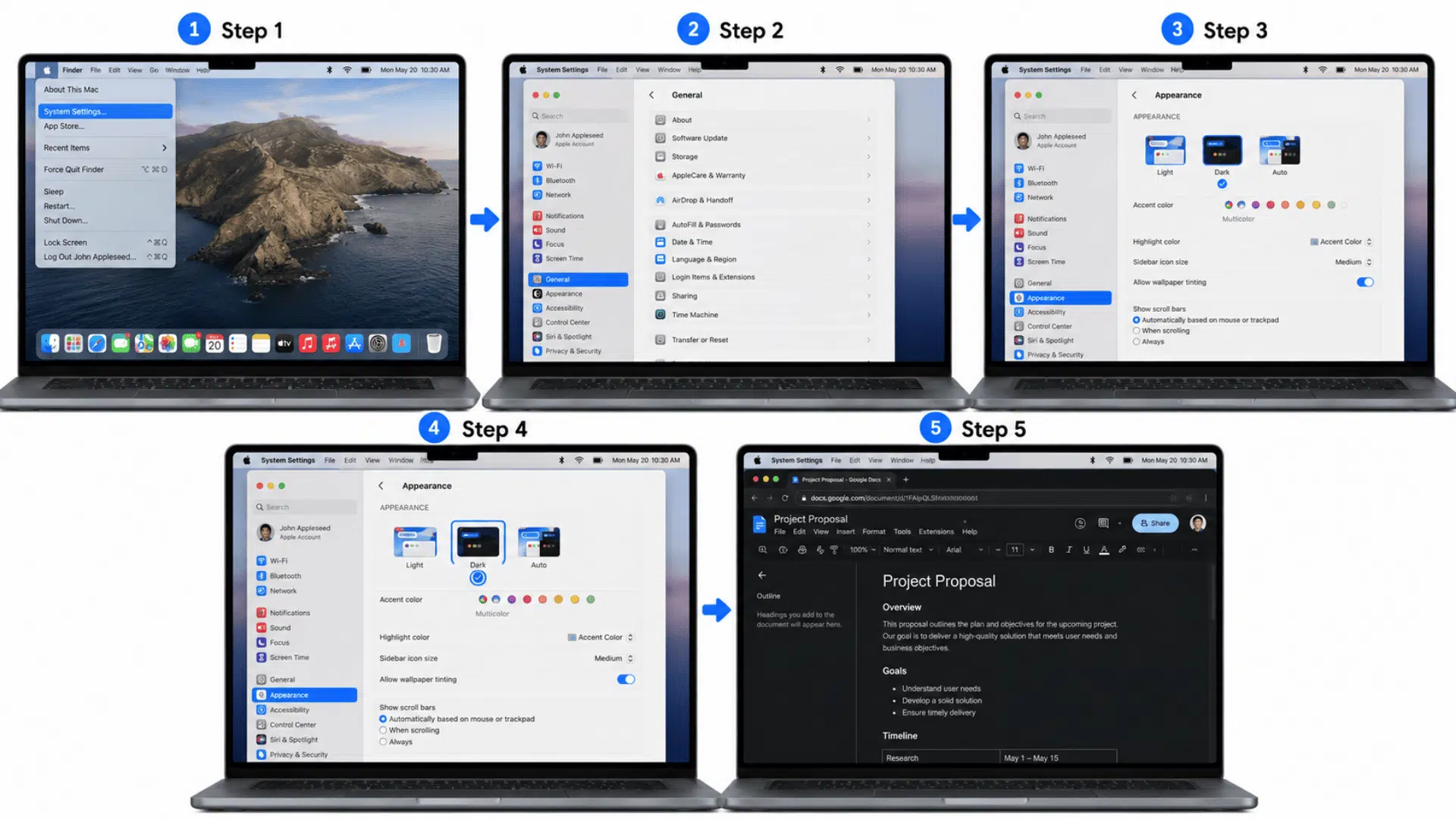This screenshot has height=819, width=1456.
Task: Open the Trash in the Step 1 dock
Action: tap(434, 344)
